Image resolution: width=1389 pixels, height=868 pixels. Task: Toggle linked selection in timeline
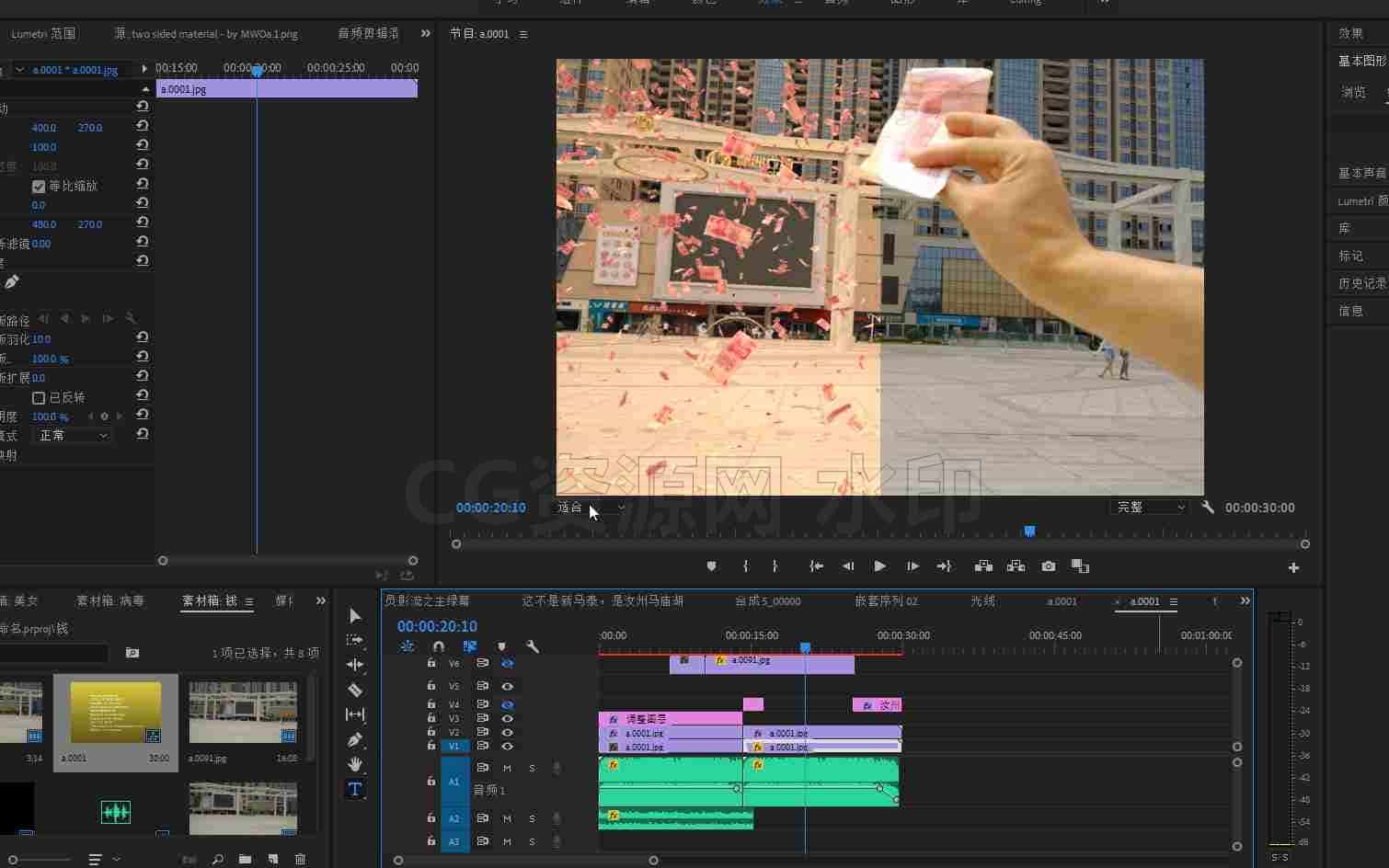470,646
